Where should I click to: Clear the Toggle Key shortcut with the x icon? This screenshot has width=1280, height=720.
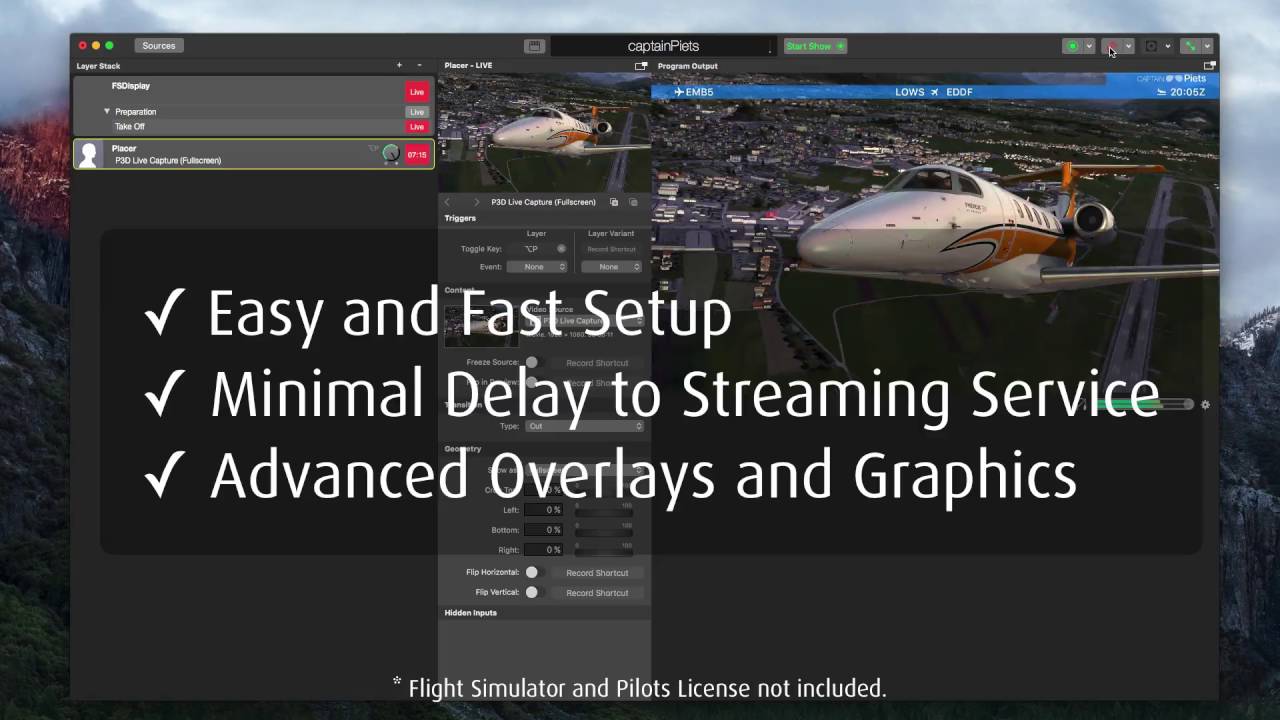[x=562, y=249]
